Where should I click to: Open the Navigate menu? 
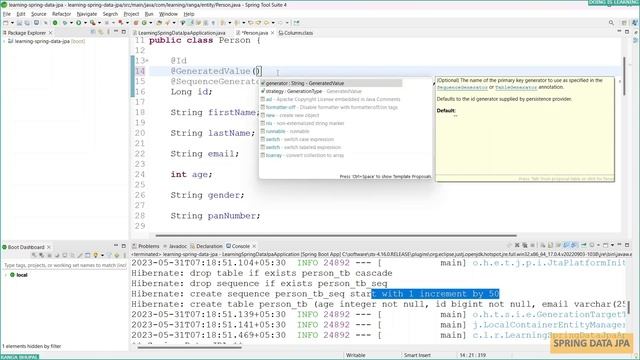tap(87, 14)
